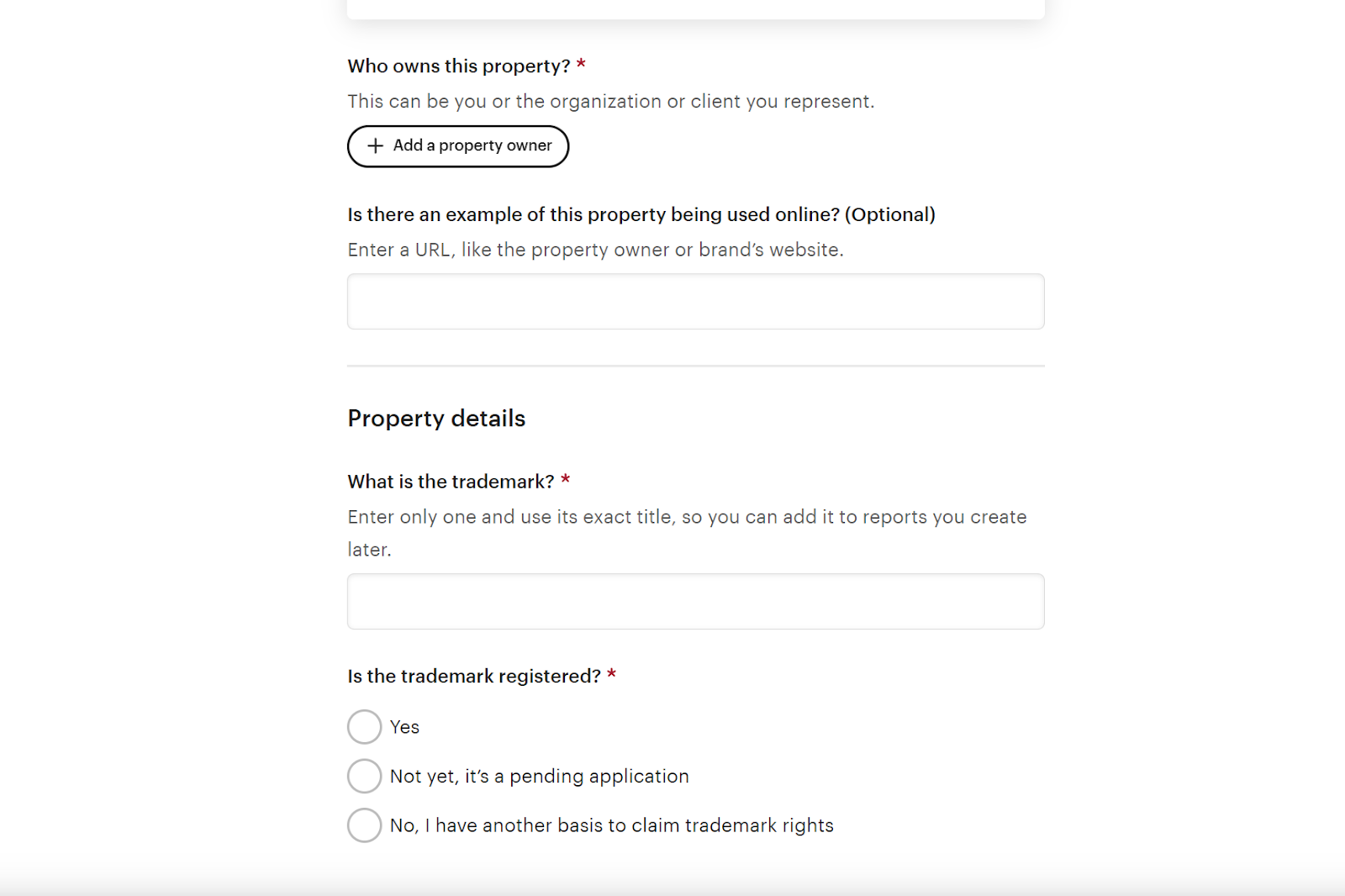The height and width of the screenshot is (896, 1345).
Task: Select radio for another basis to claim rights
Action: pyautogui.click(x=365, y=825)
